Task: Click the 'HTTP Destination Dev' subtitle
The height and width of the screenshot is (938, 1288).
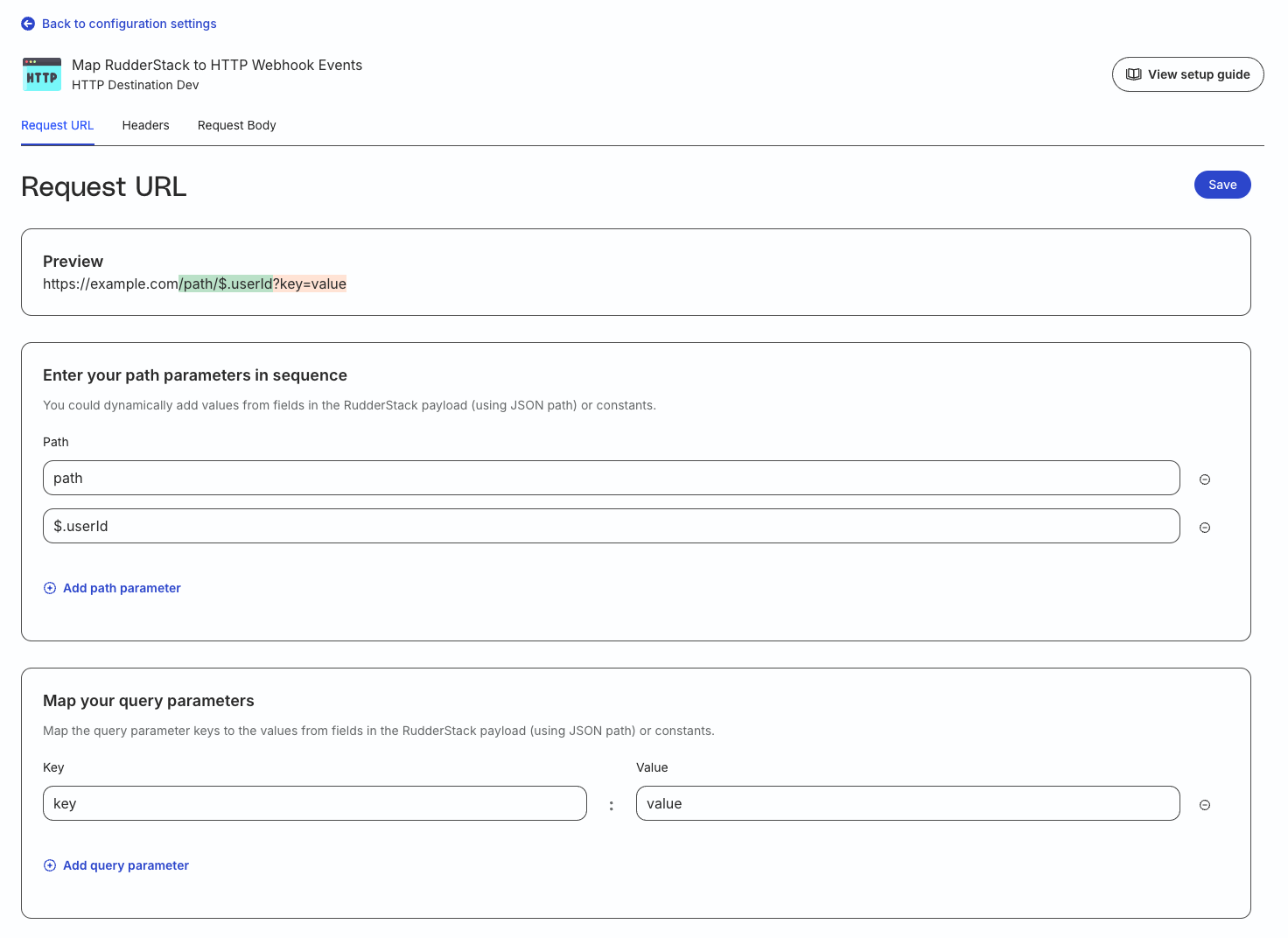Action: (136, 85)
